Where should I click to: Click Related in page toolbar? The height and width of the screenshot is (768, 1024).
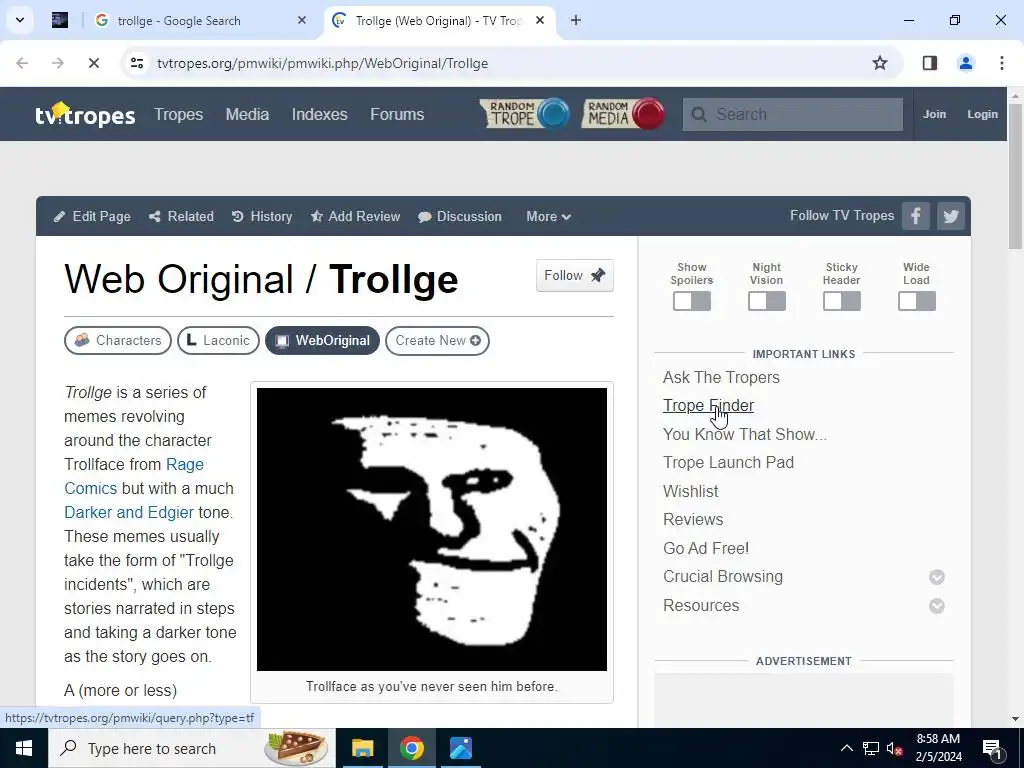[x=181, y=216]
